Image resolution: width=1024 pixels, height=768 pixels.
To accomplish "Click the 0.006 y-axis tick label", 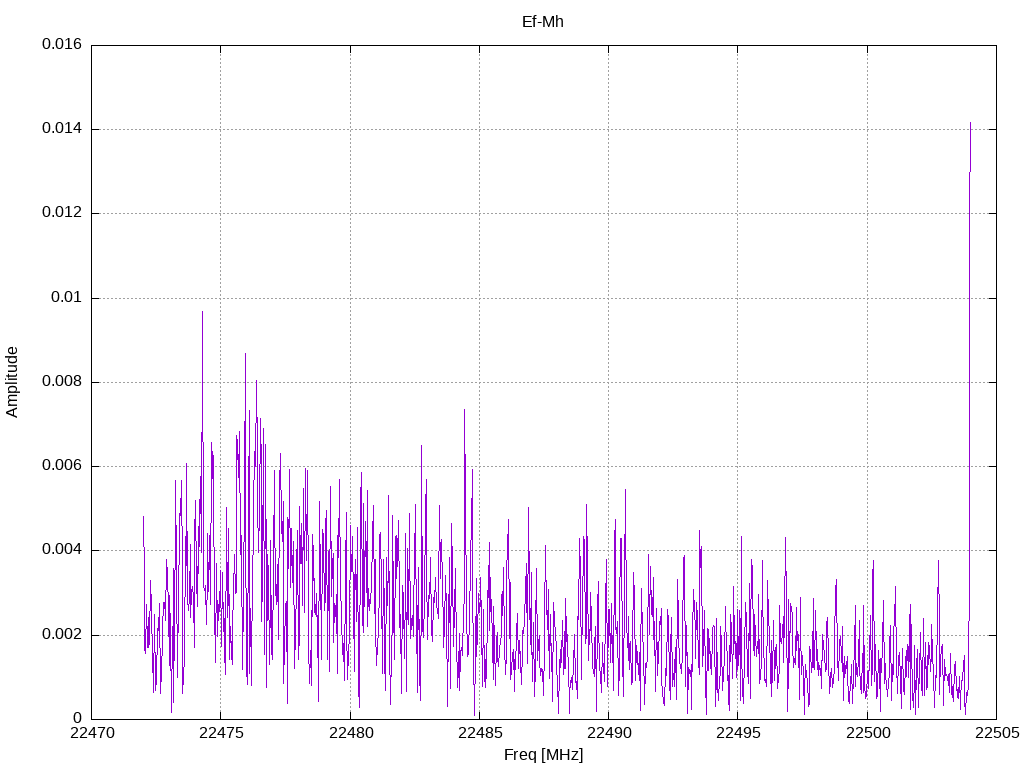I will tap(62, 466).
